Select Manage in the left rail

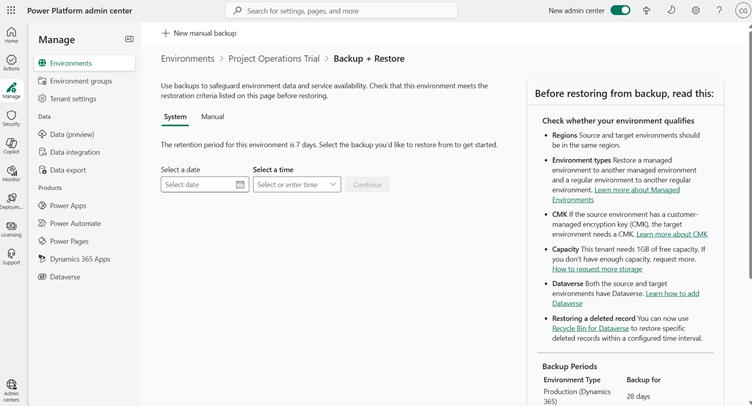point(11,91)
